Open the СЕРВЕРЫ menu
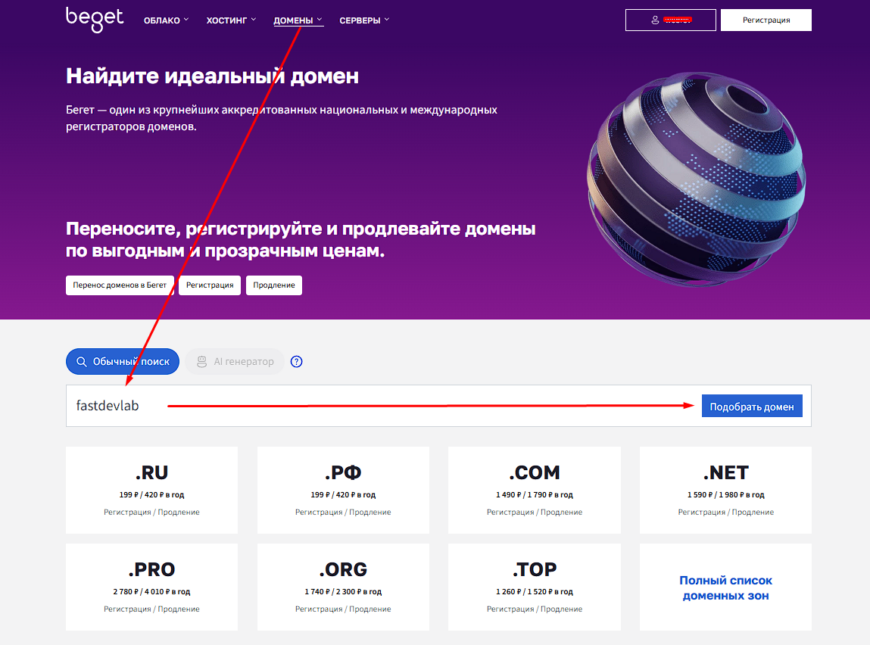This screenshot has width=870, height=645. coord(364,20)
